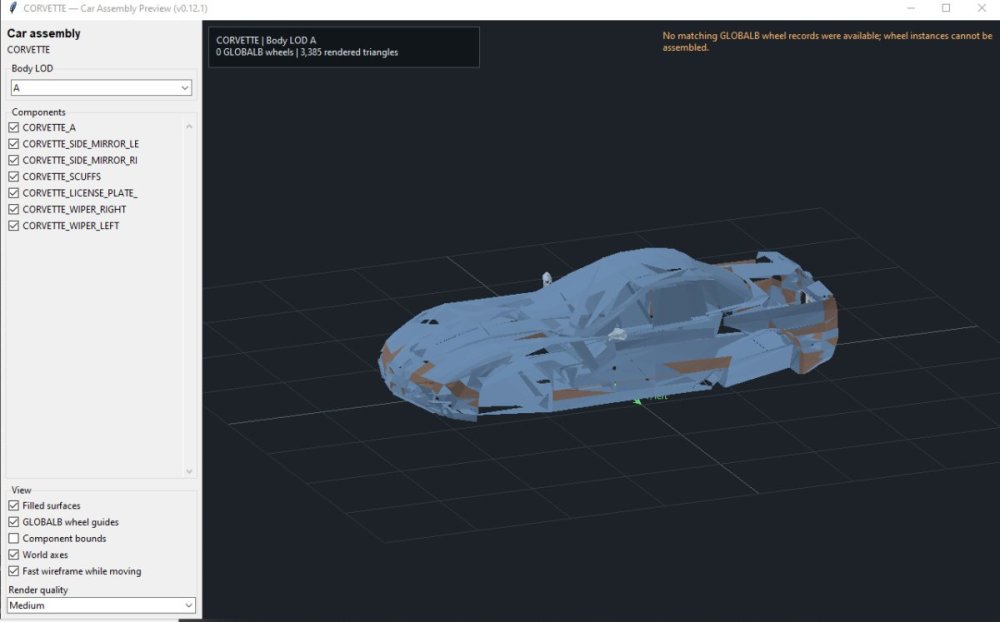Maximize the Car Assembly Preview window

click(x=946, y=8)
